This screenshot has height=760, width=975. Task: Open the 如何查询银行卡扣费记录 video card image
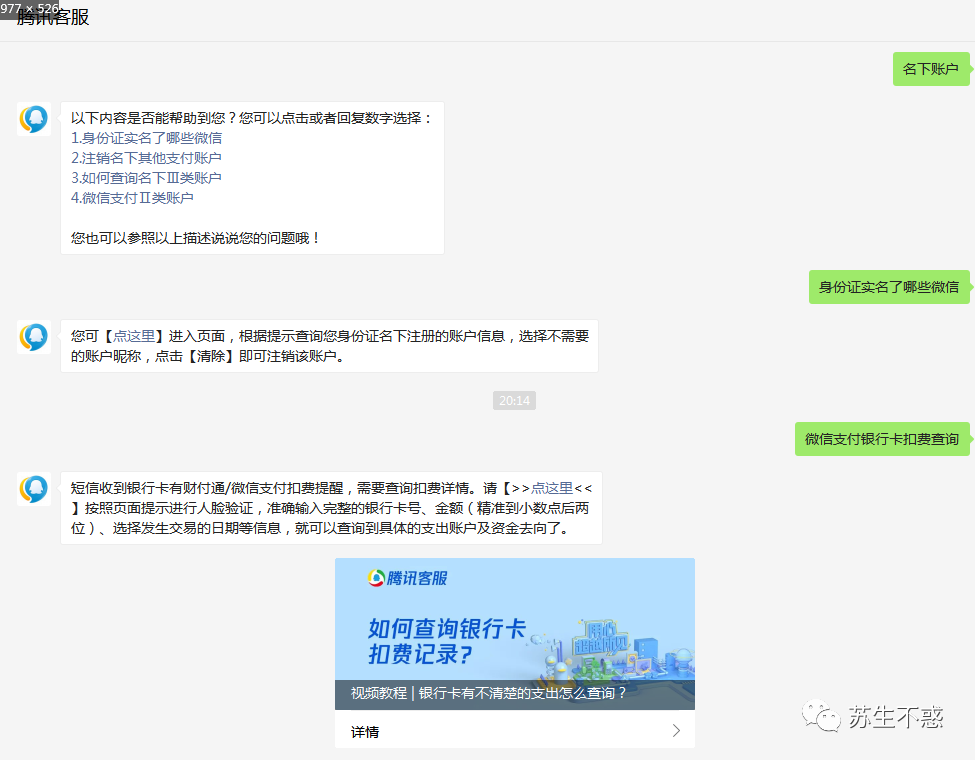coord(515,634)
